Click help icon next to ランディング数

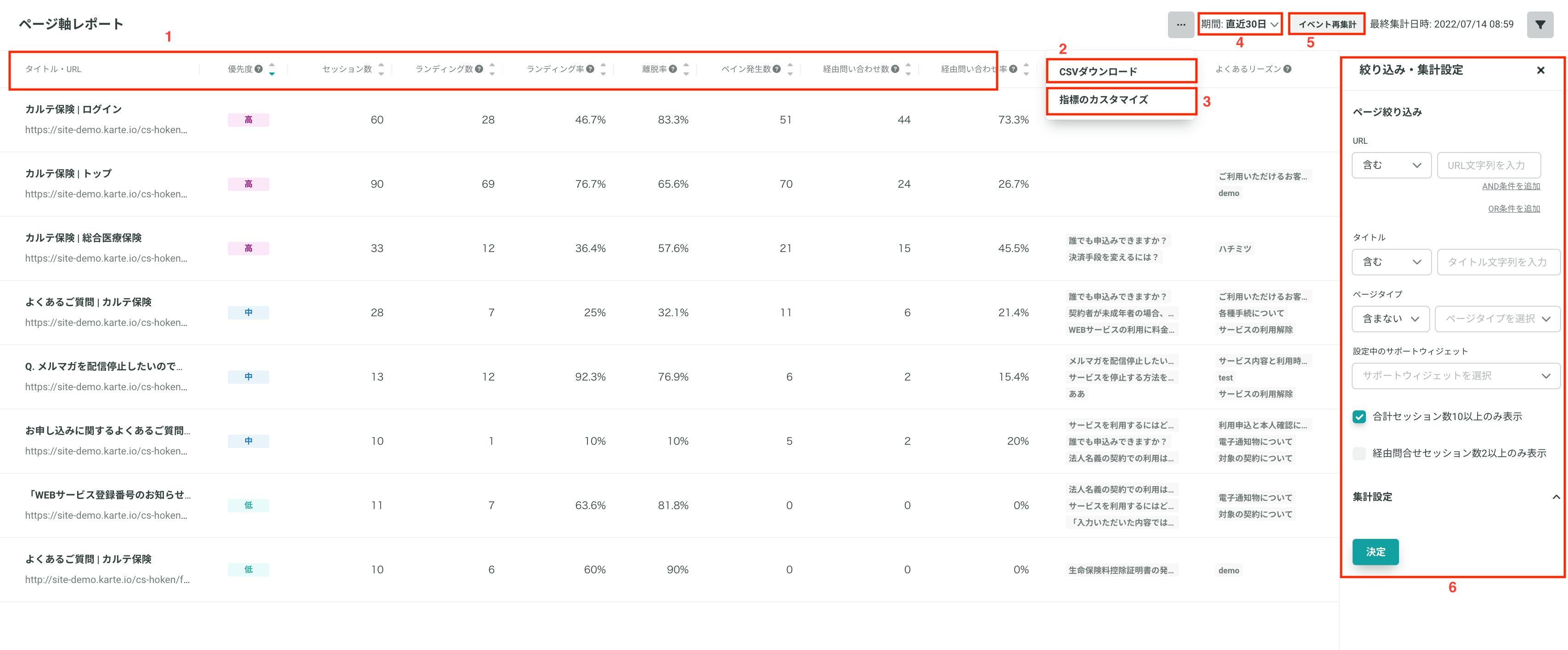pos(479,69)
